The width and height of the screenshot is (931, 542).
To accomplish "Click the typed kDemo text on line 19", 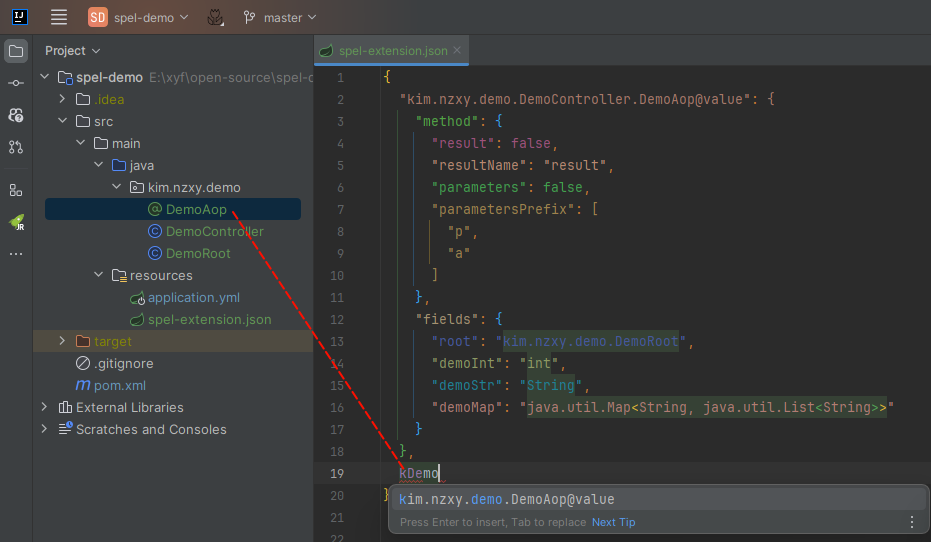I will pyautogui.click(x=419, y=473).
